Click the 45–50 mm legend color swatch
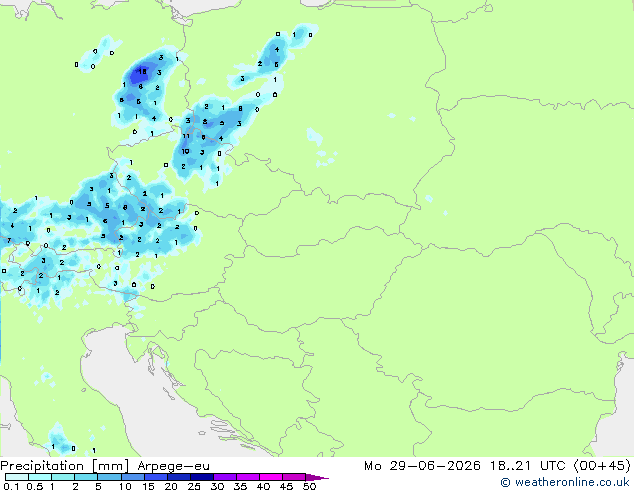The width and height of the screenshot is (634, 490). click(294, 477)
